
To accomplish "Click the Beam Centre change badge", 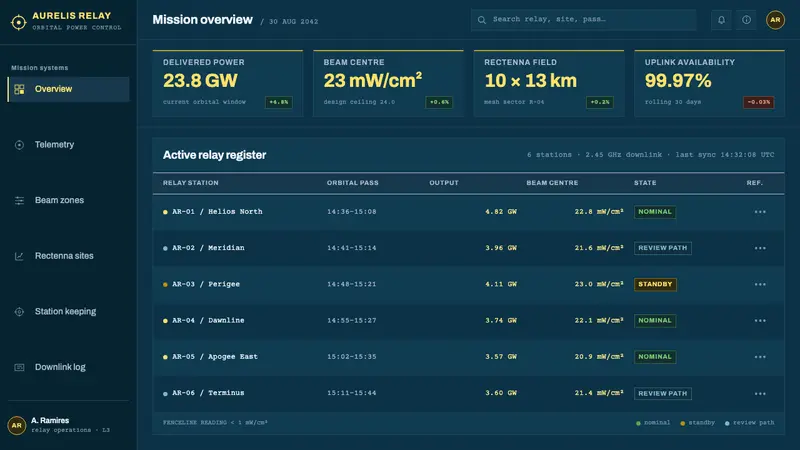I will 439,102.
